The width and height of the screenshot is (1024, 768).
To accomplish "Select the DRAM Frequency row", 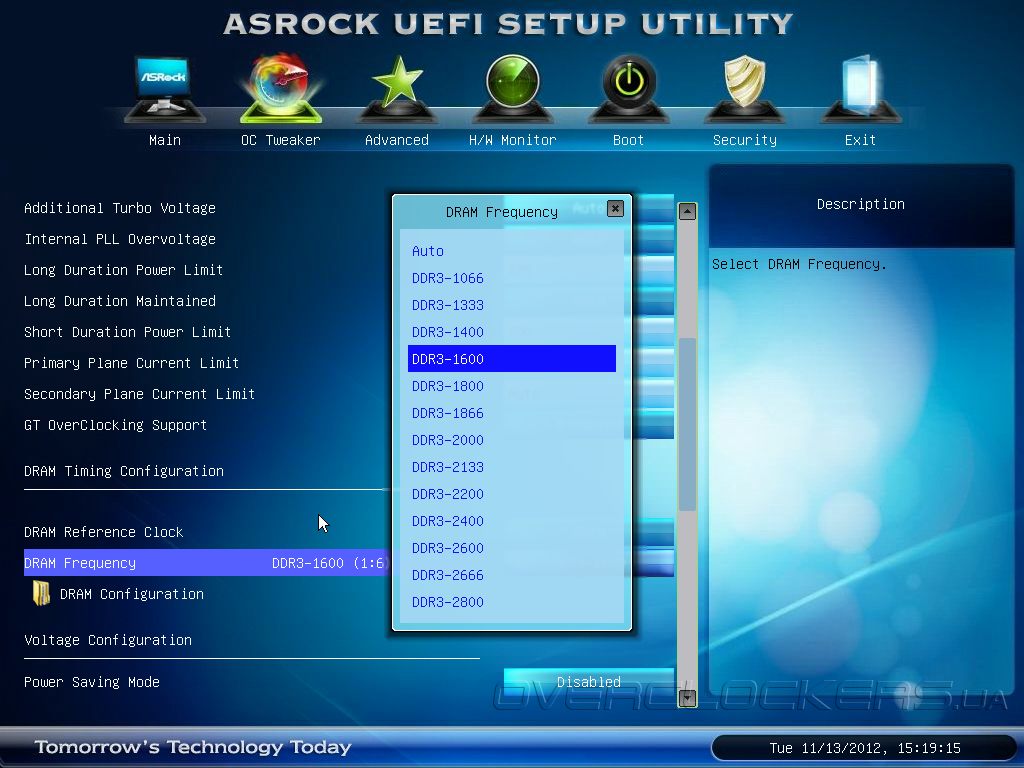I will coord(206,562).
